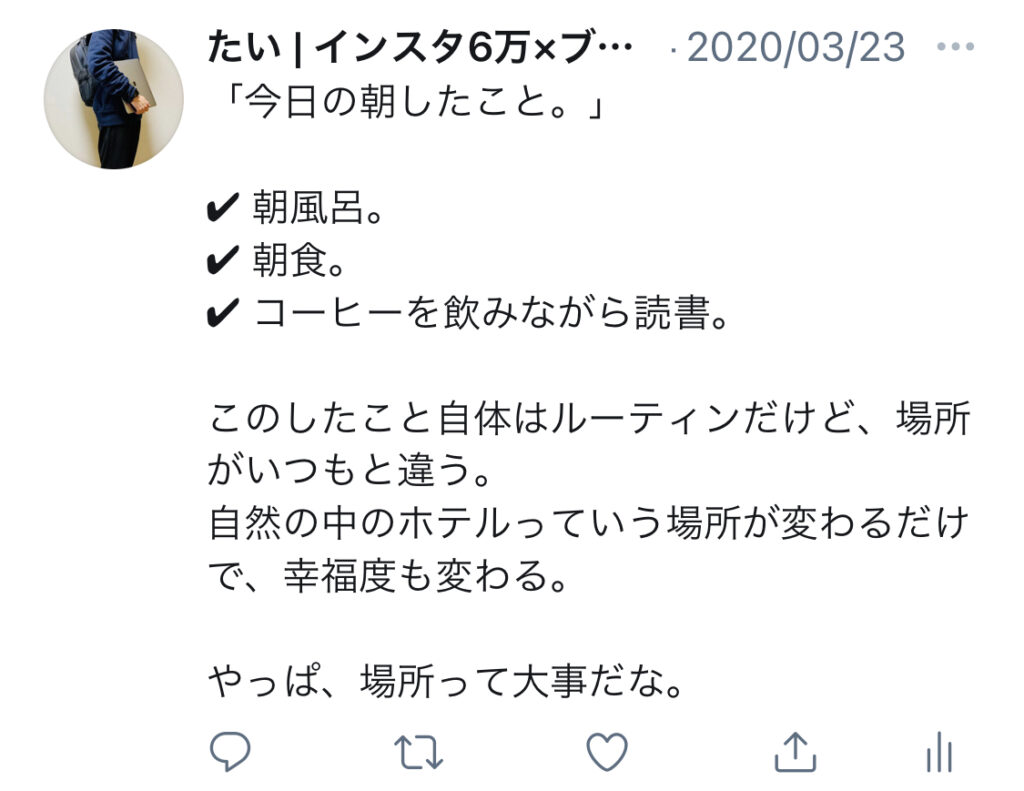
Task: Tap the share upload arrow icon
Action: [x=795, y=752]
